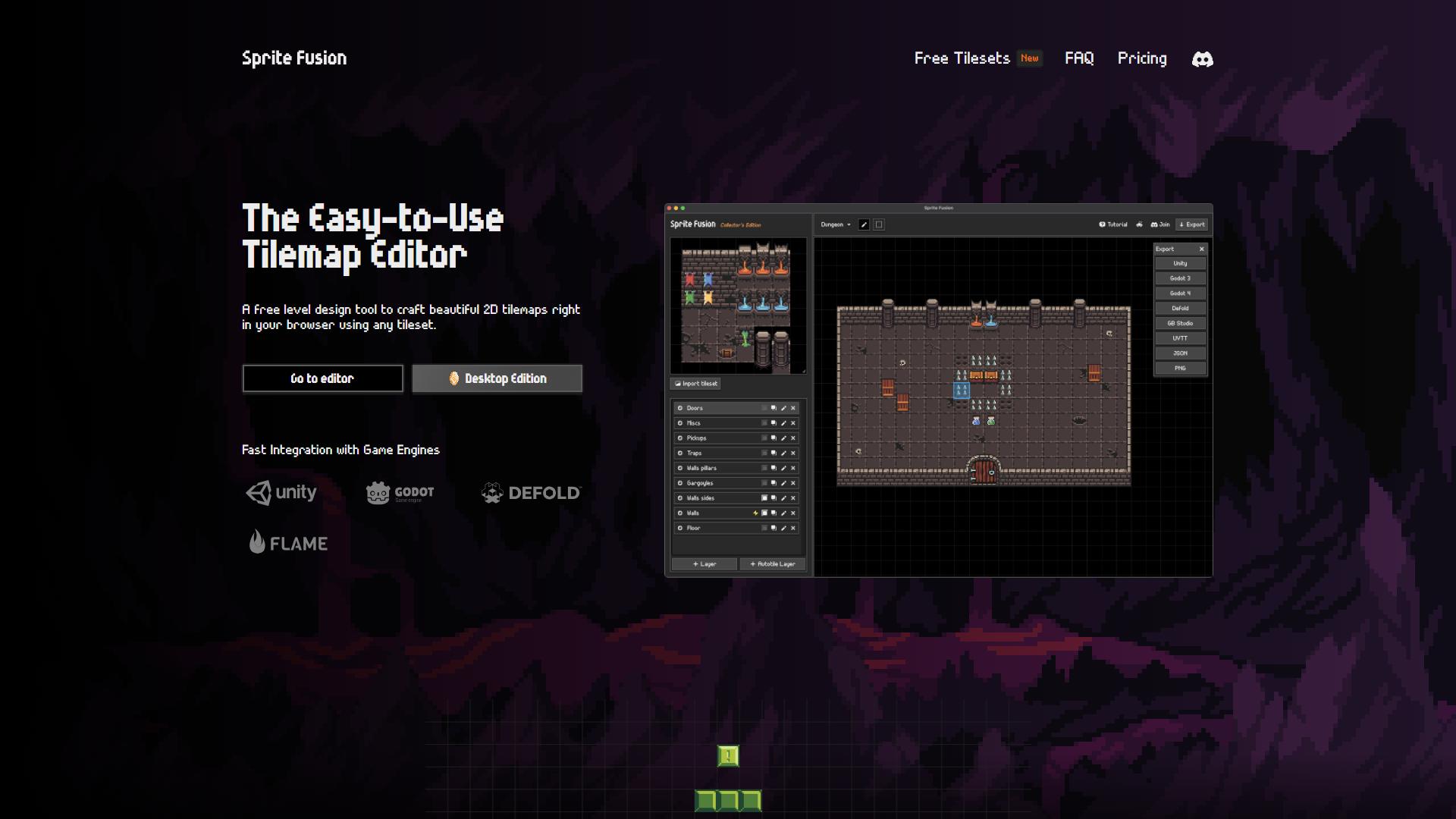Click the gamepad icon next to Tutorial

point(1139,224)
